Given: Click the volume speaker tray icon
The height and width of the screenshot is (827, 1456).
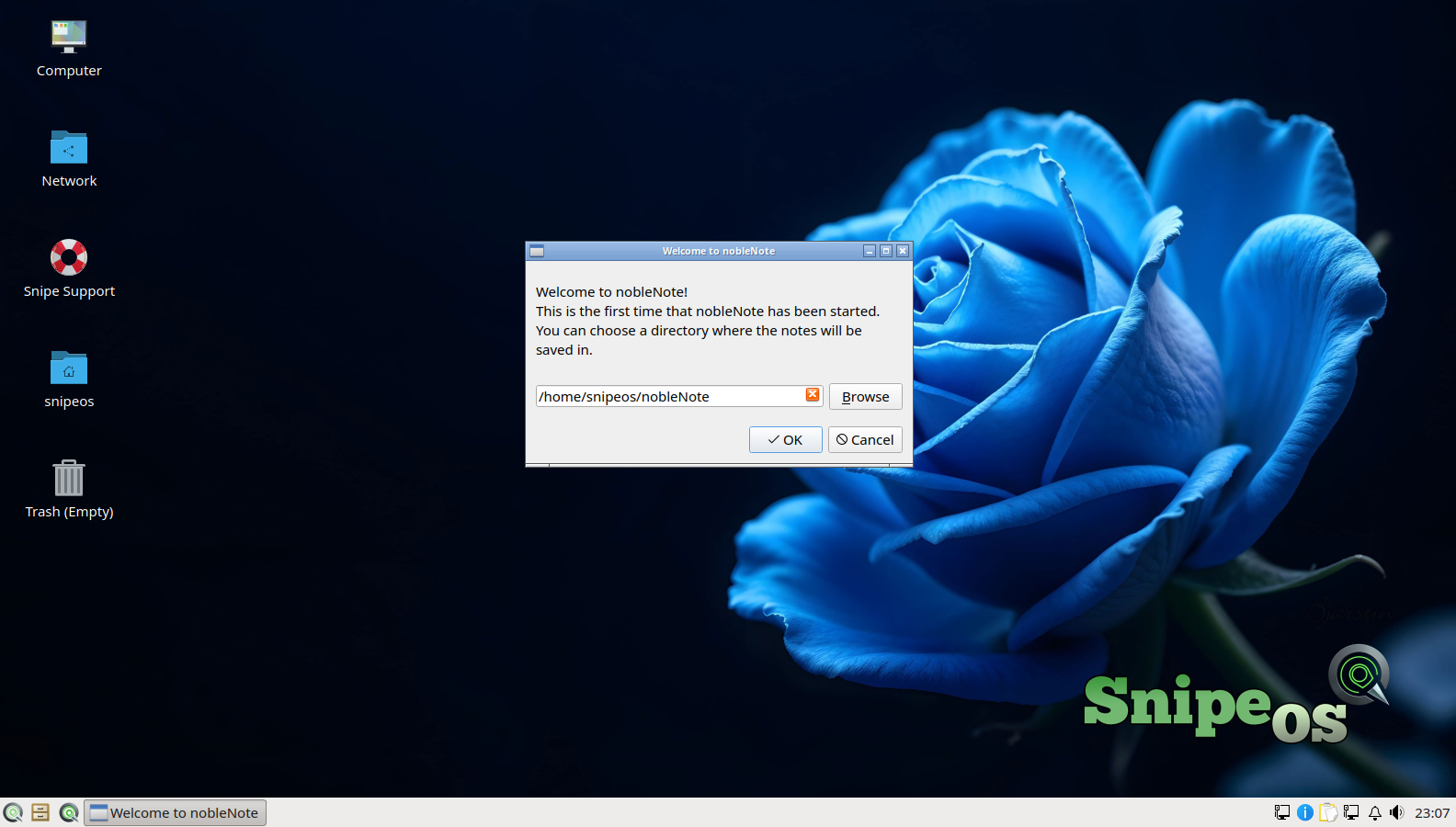Looking at the screenshot, I should pyautogui.click(x=1397, y=812).
